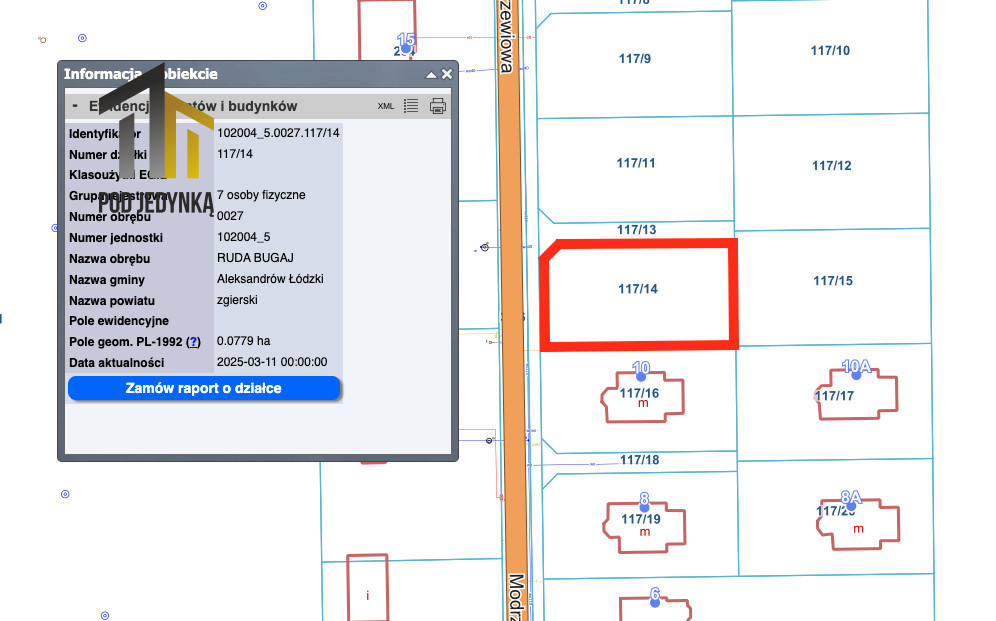Click building on parcel 117/17
Image resolution: width=996 pixels, height=621 pixels.
[856, 395]
